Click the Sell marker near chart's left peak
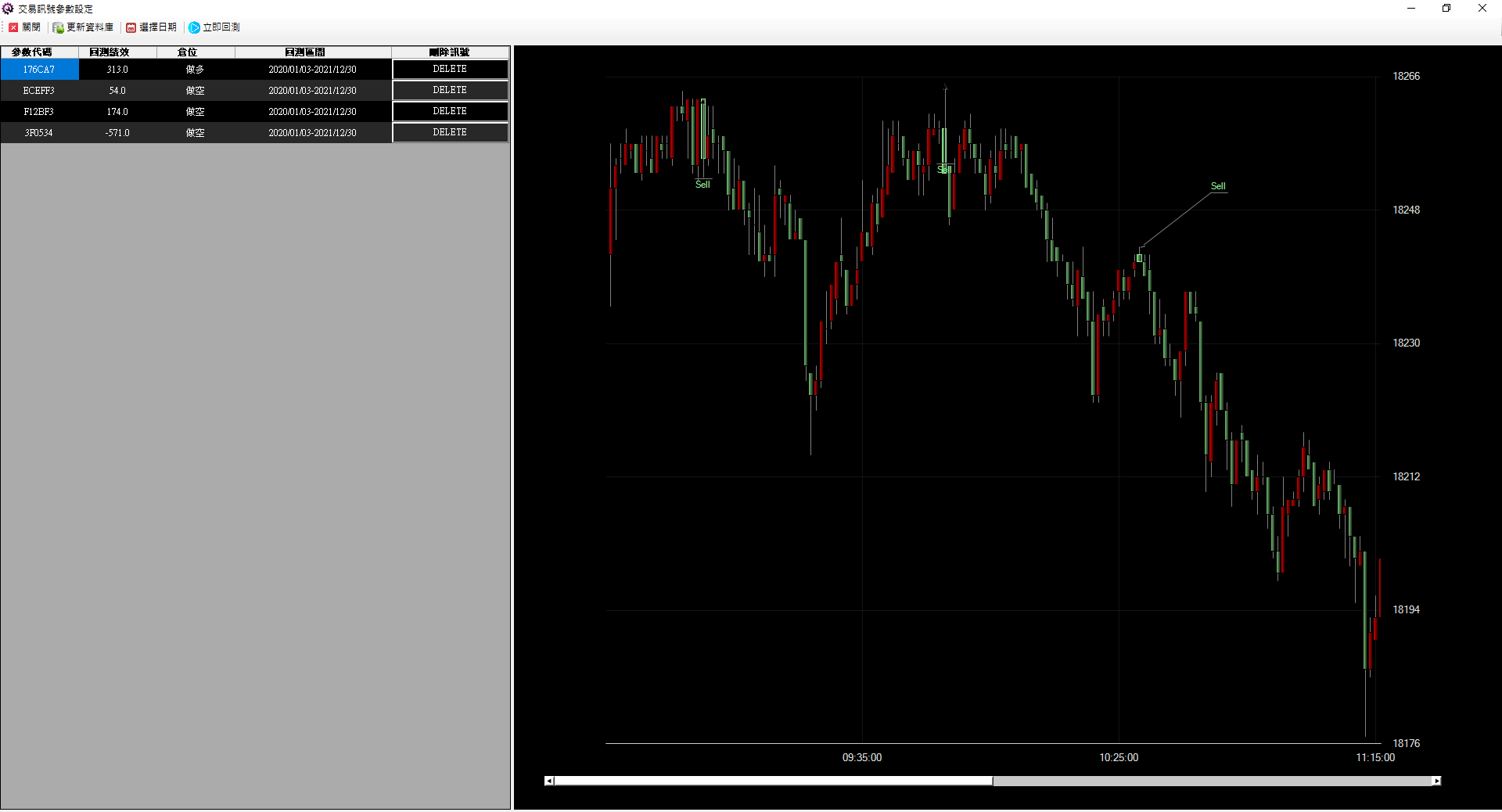Screen dimensions: 1502x812 702,185
